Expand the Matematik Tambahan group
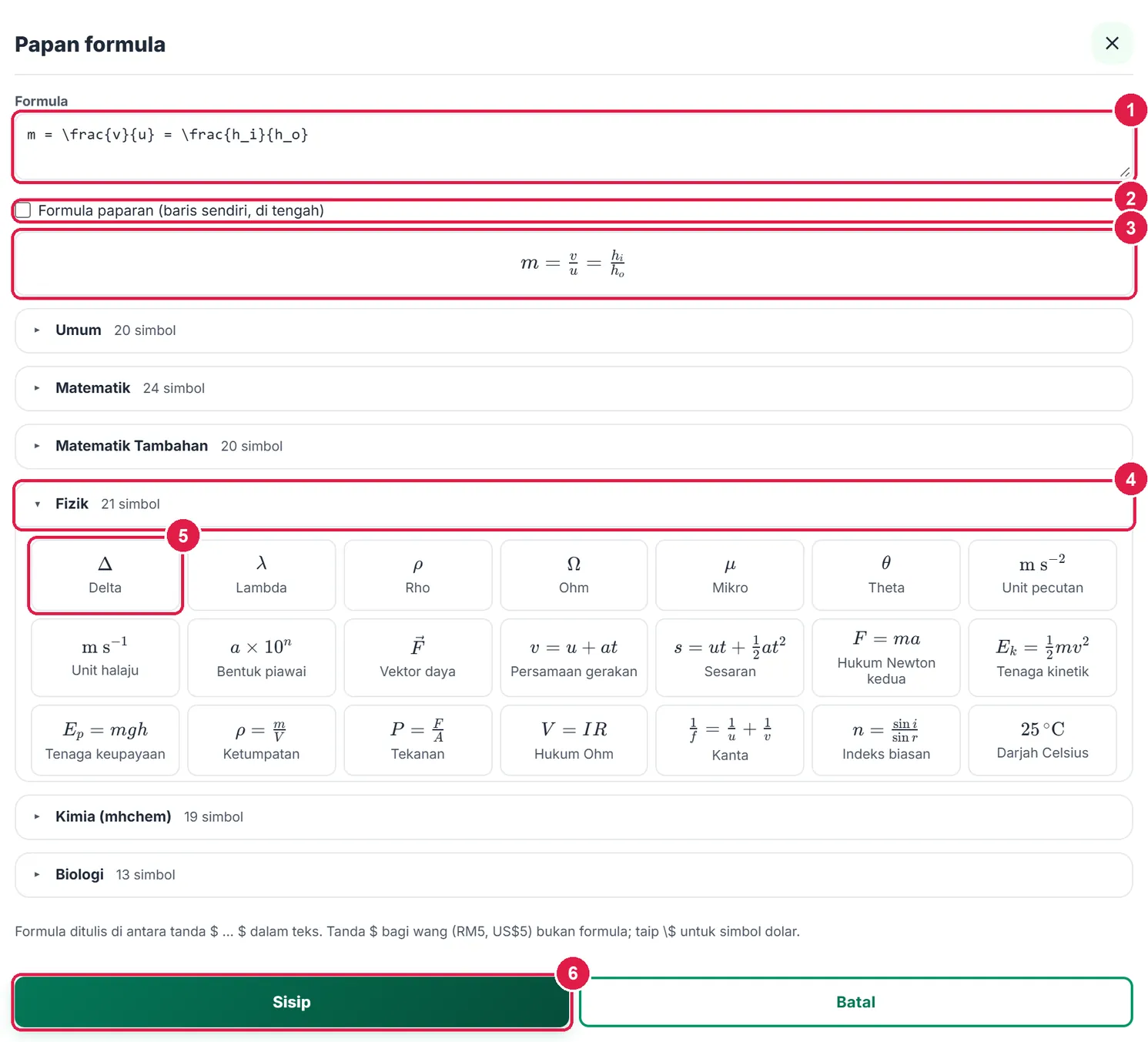Image resolution: width=1148 pixels, height=1042 pixels. [574, 446]
